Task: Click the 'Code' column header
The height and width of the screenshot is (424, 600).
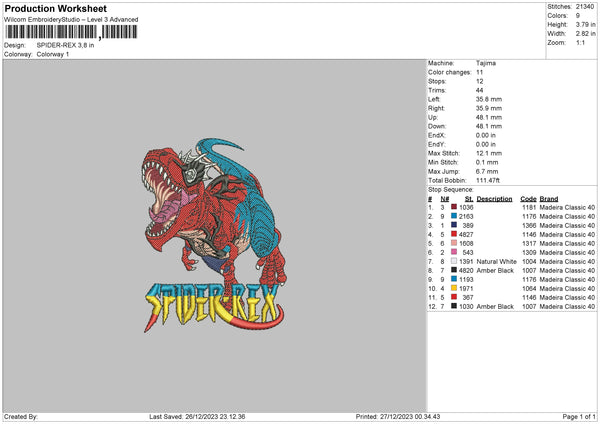Action: [x=528, y=199]
